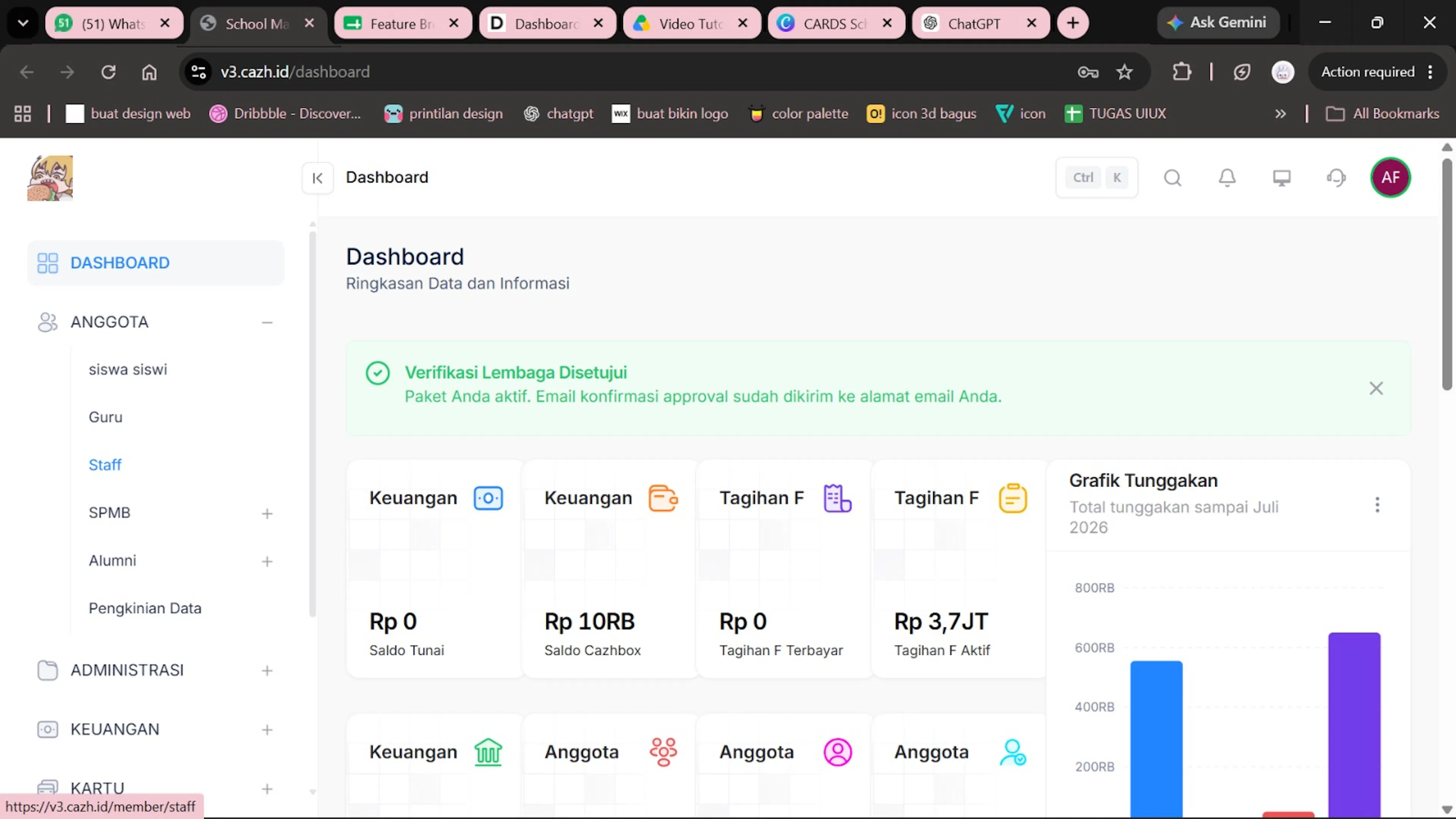Click the Tagihan F Terbayar receipt icon
Viewport: 1456px width, 819px height.
(x=837, y=498)
